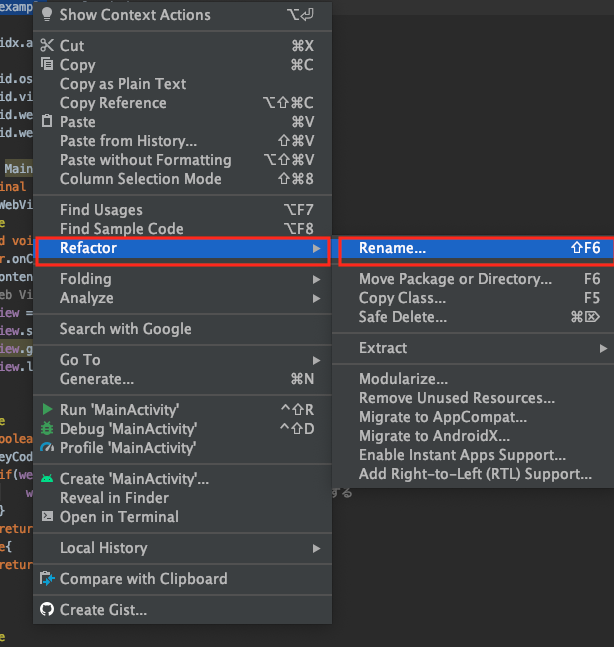Screen dimensions: 614x647
Task: Select Paste without Formatting
Action: 182,160
